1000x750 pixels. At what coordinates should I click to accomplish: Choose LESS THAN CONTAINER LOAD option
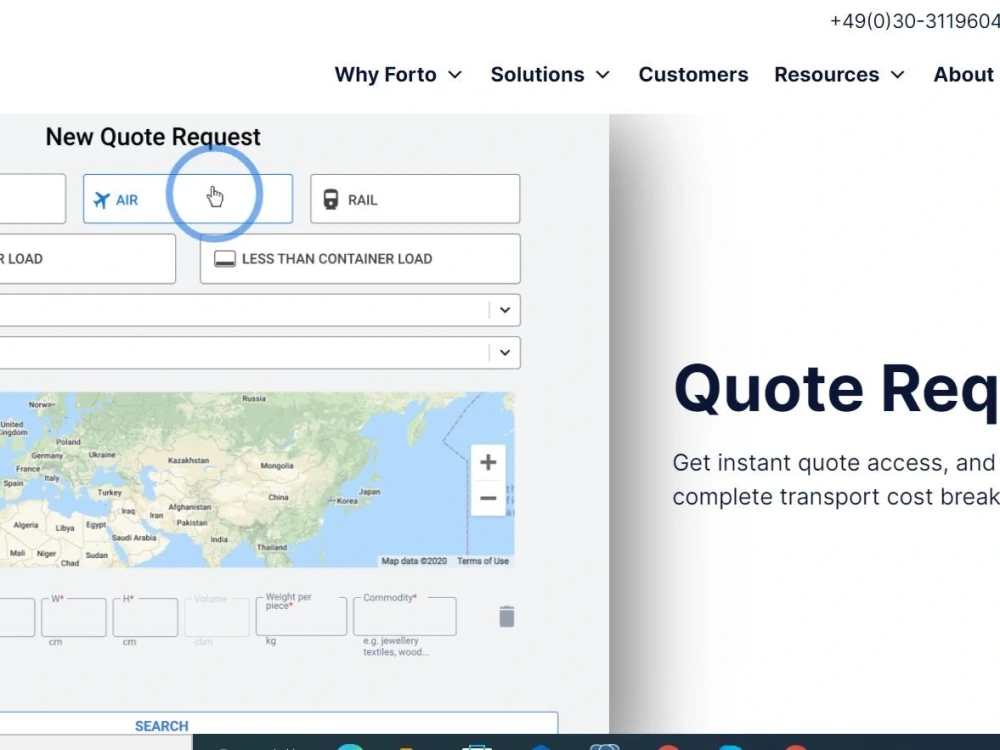coord(360,259)
